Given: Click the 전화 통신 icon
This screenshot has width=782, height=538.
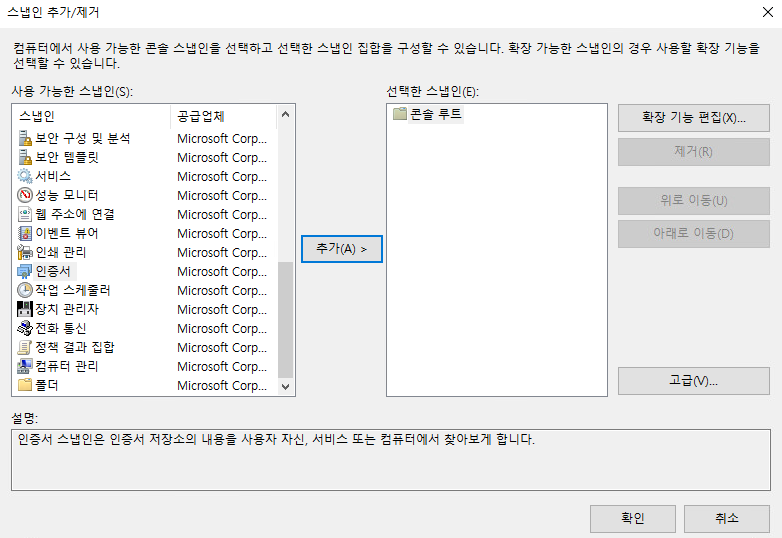Looking at the screenshot, I should click(25, 328).
